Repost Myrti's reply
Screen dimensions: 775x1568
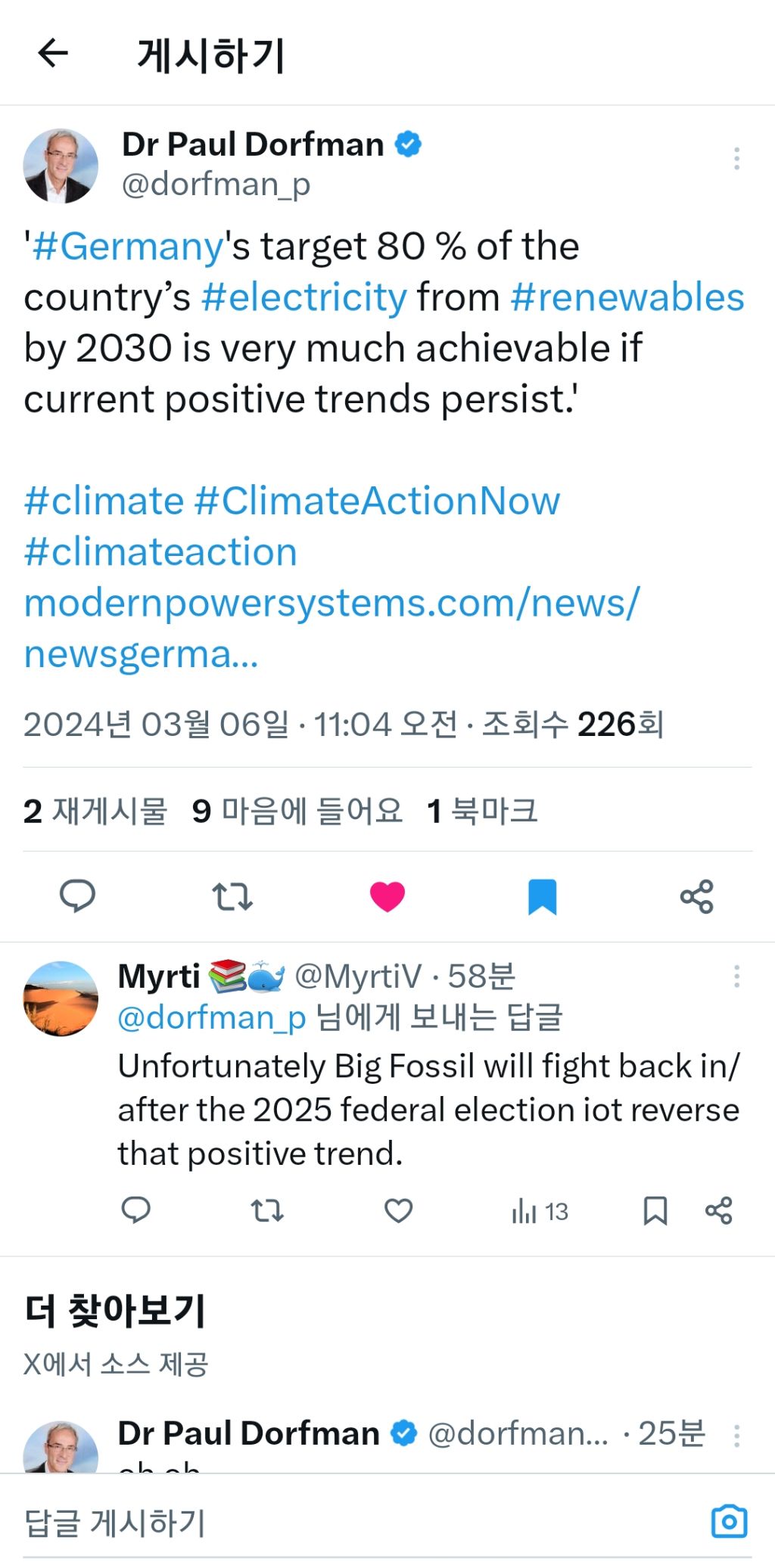(267, 1211)
